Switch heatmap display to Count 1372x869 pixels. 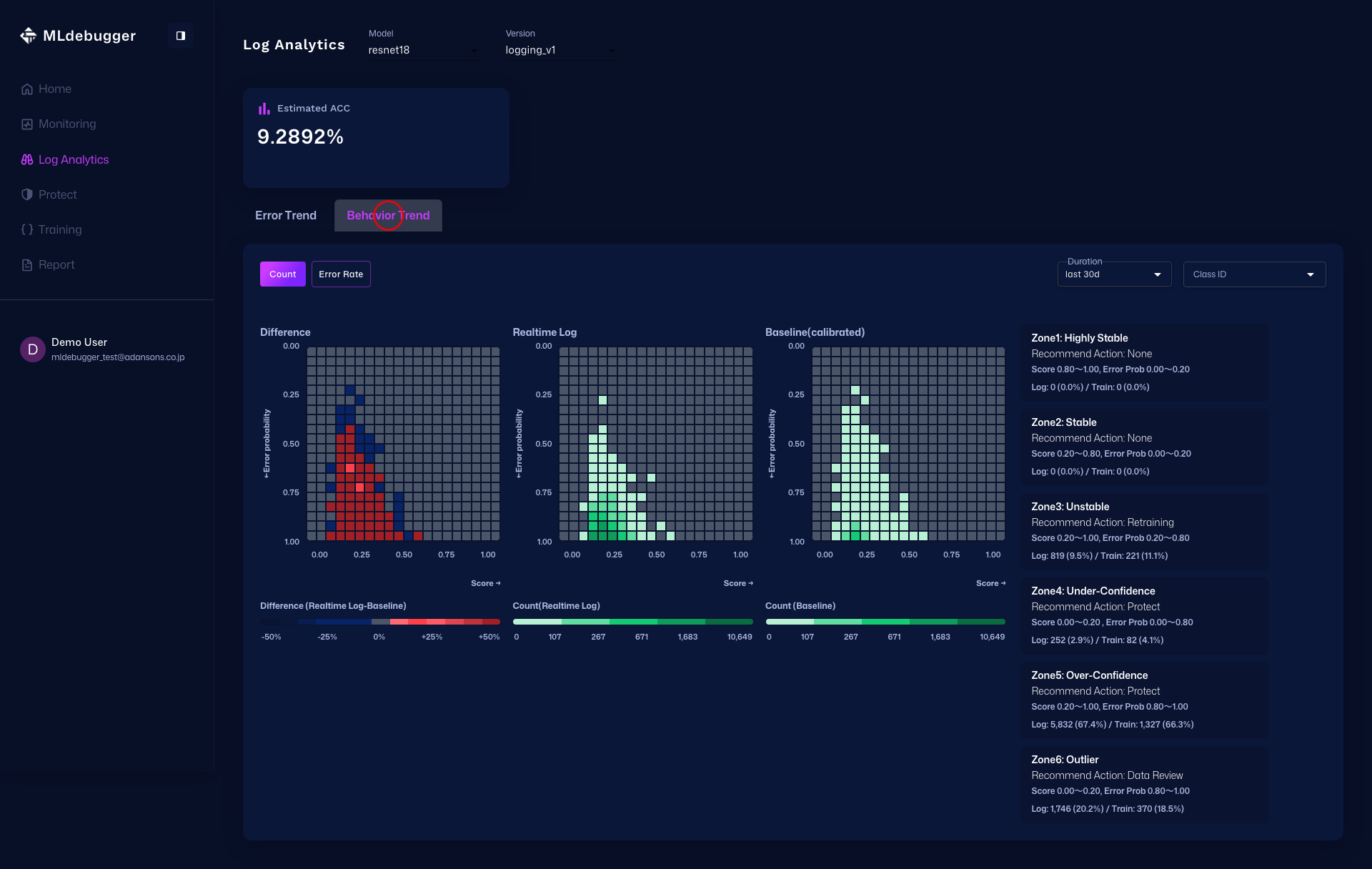pos(282,274)
